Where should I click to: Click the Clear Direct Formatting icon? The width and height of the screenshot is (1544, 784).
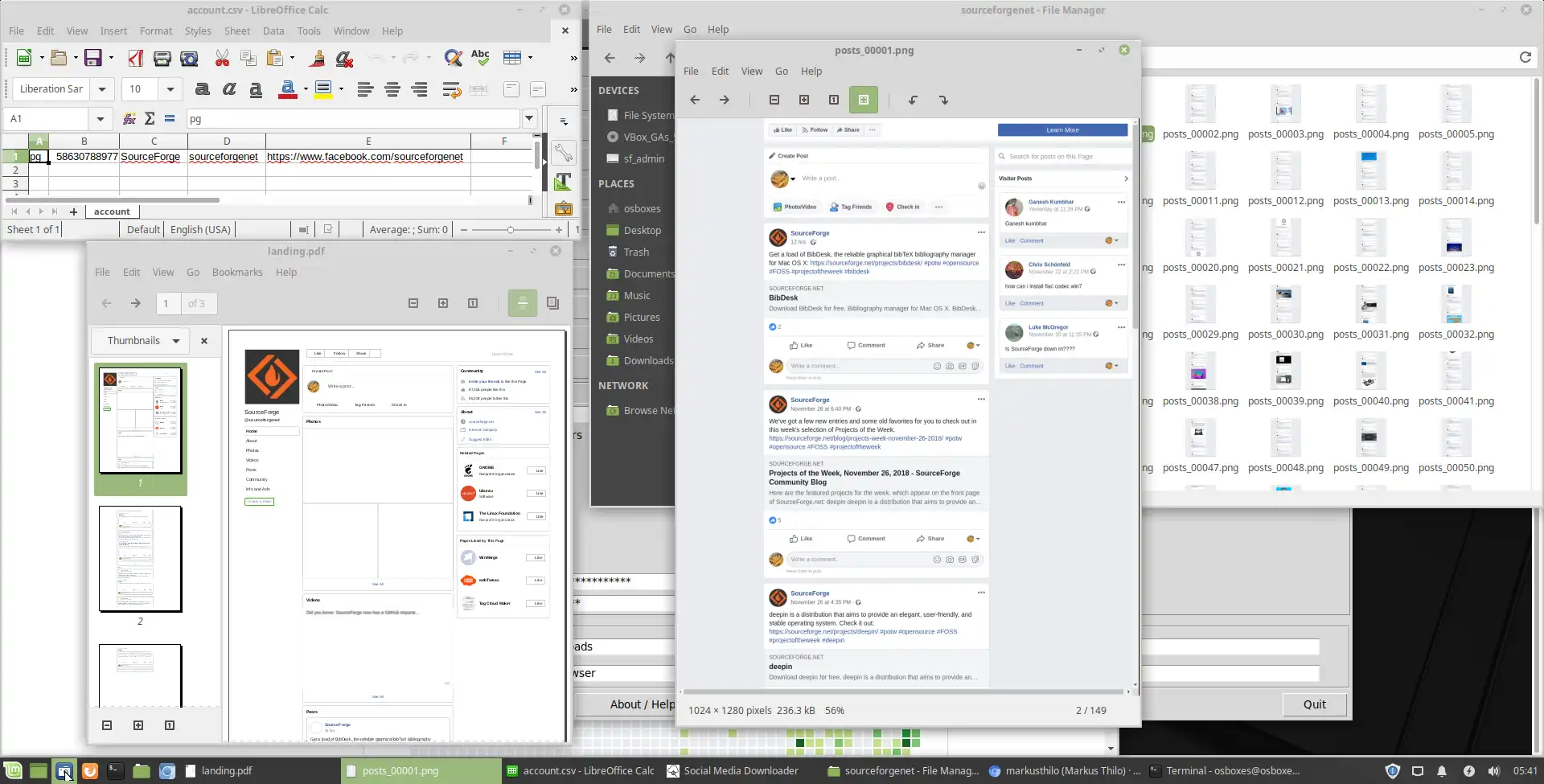tap(344, 58)
